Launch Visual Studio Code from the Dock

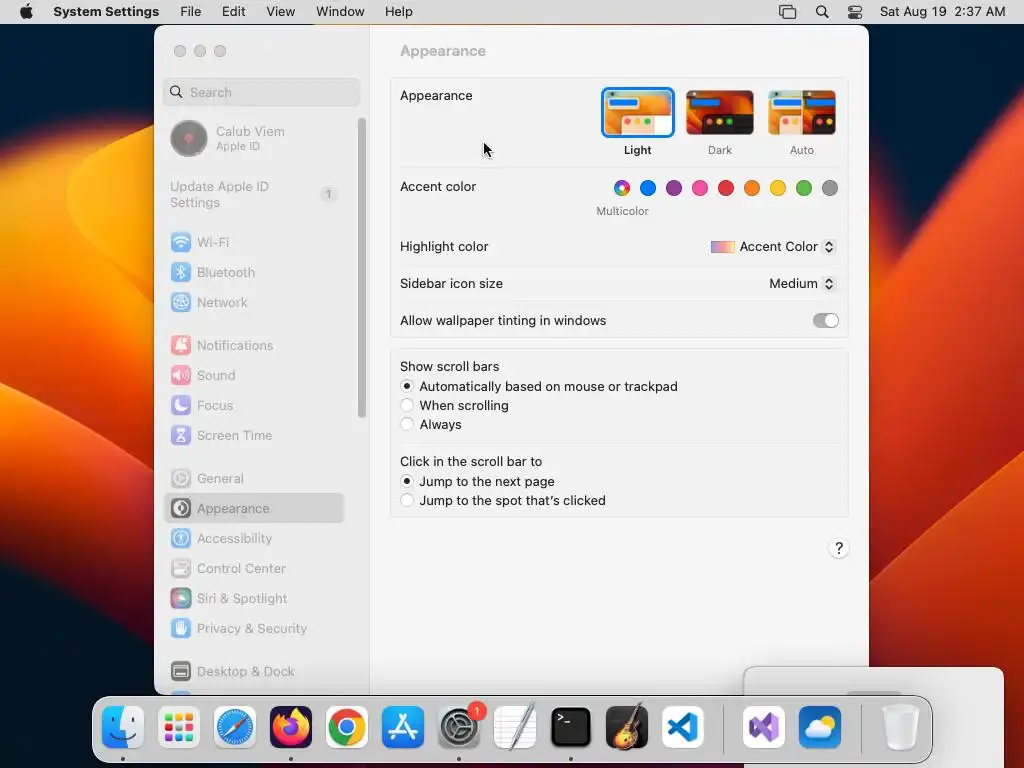click(x=683, y=727)
